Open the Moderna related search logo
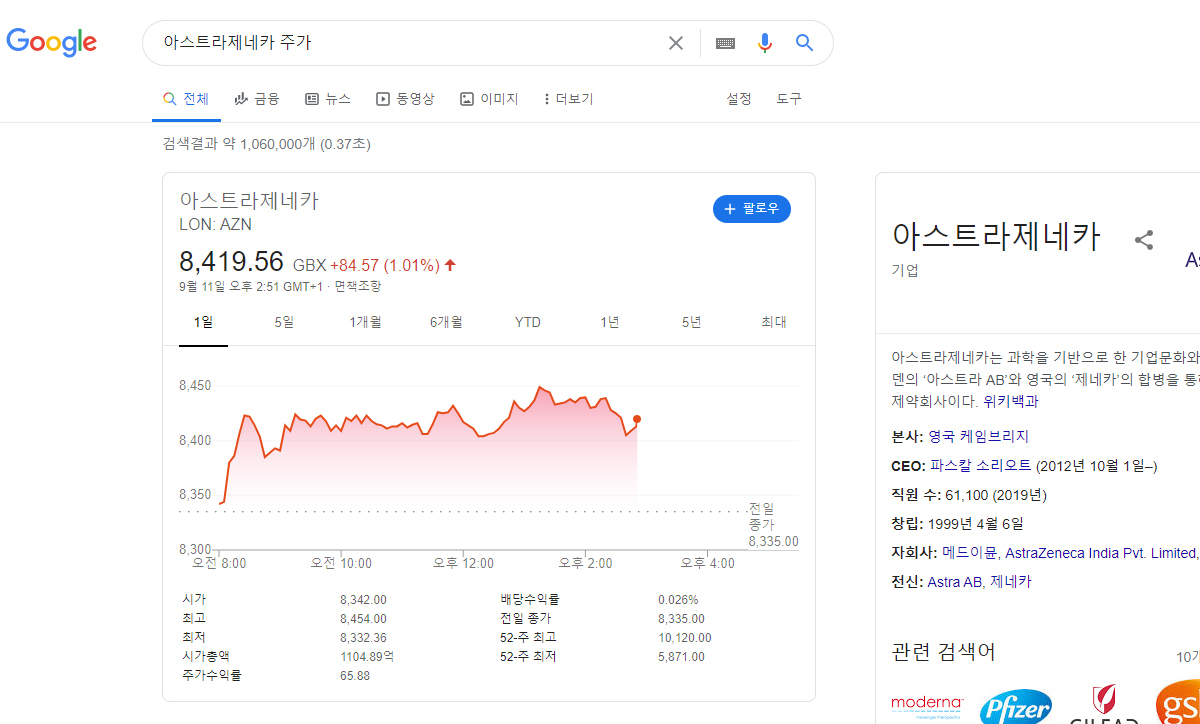Image resolution: width=1200 pixels, height=724 pixels. pyautogui.click(x=927, y=706)
